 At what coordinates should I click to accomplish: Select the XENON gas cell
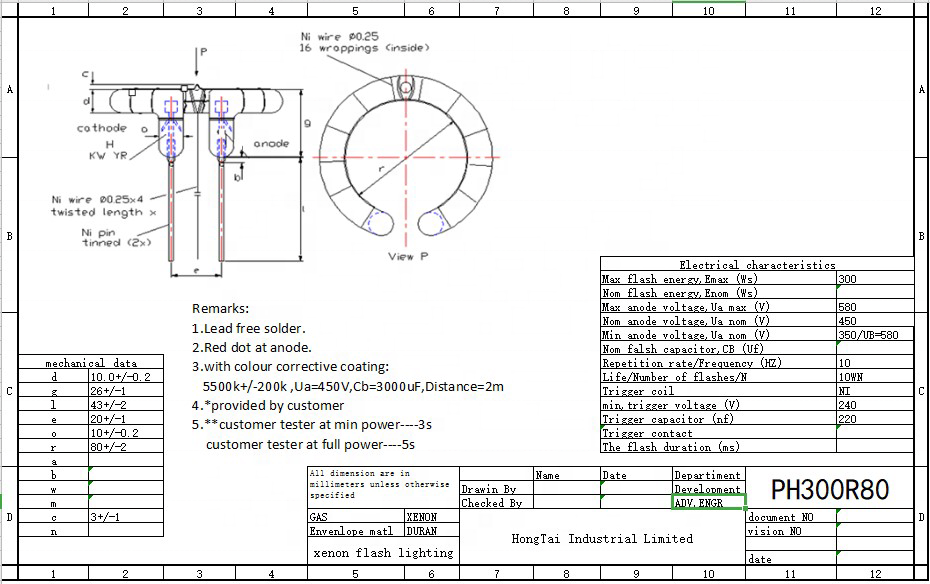[x=432, y=516]
